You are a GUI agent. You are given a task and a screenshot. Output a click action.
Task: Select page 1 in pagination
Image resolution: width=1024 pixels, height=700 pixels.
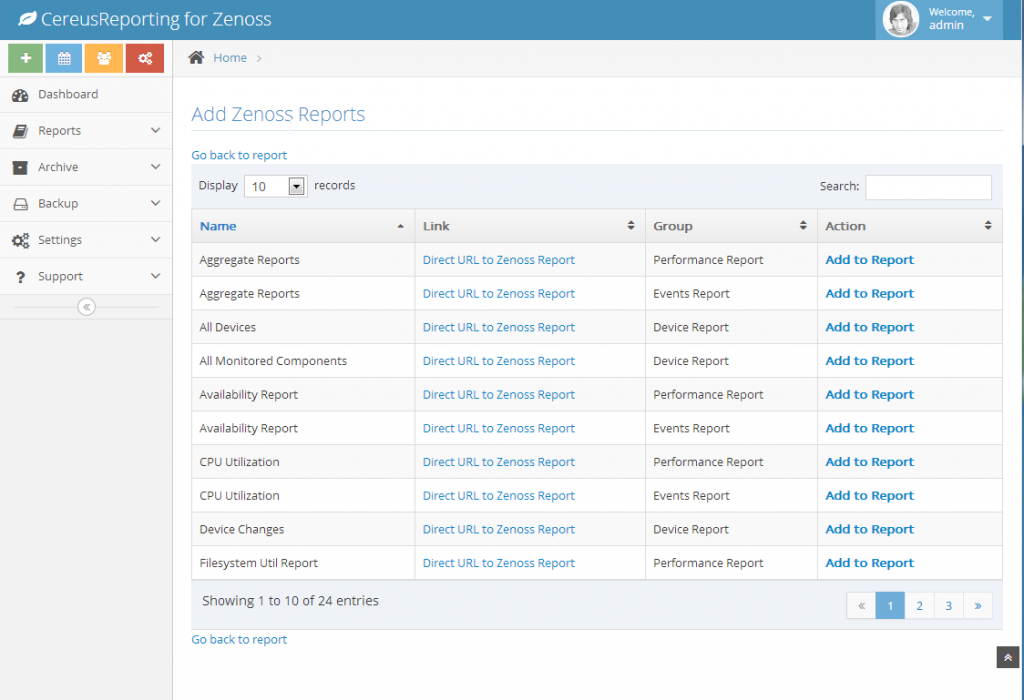coord(890,605)
